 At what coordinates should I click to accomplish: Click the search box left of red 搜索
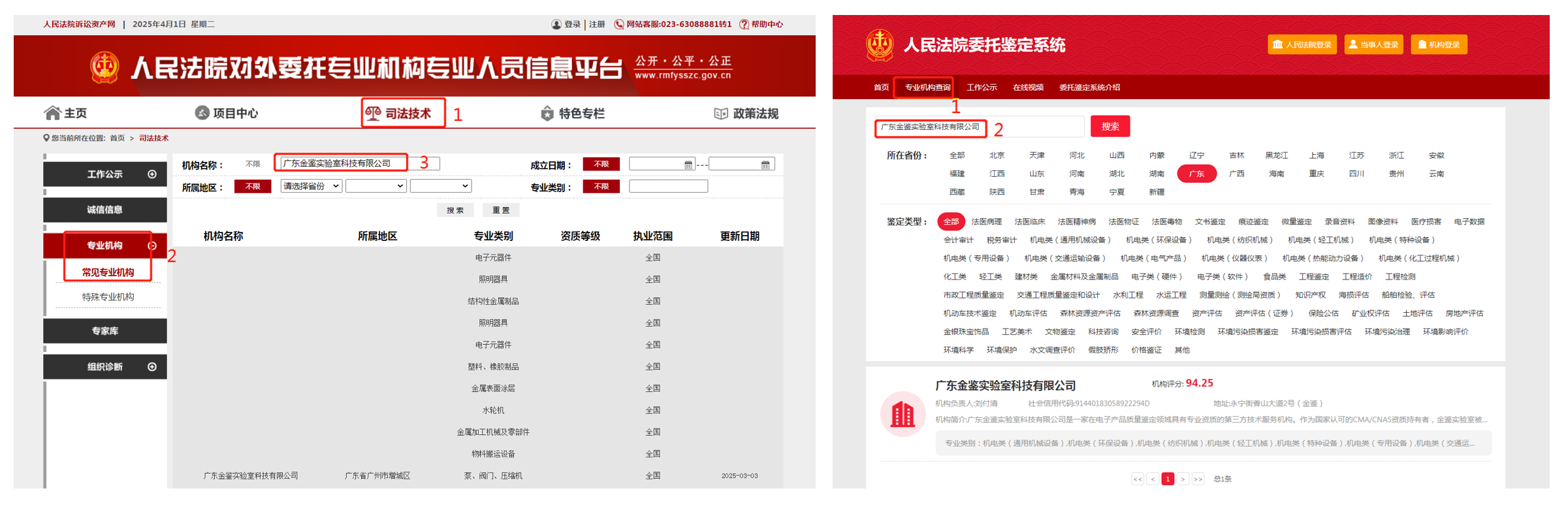click(980, 127)
